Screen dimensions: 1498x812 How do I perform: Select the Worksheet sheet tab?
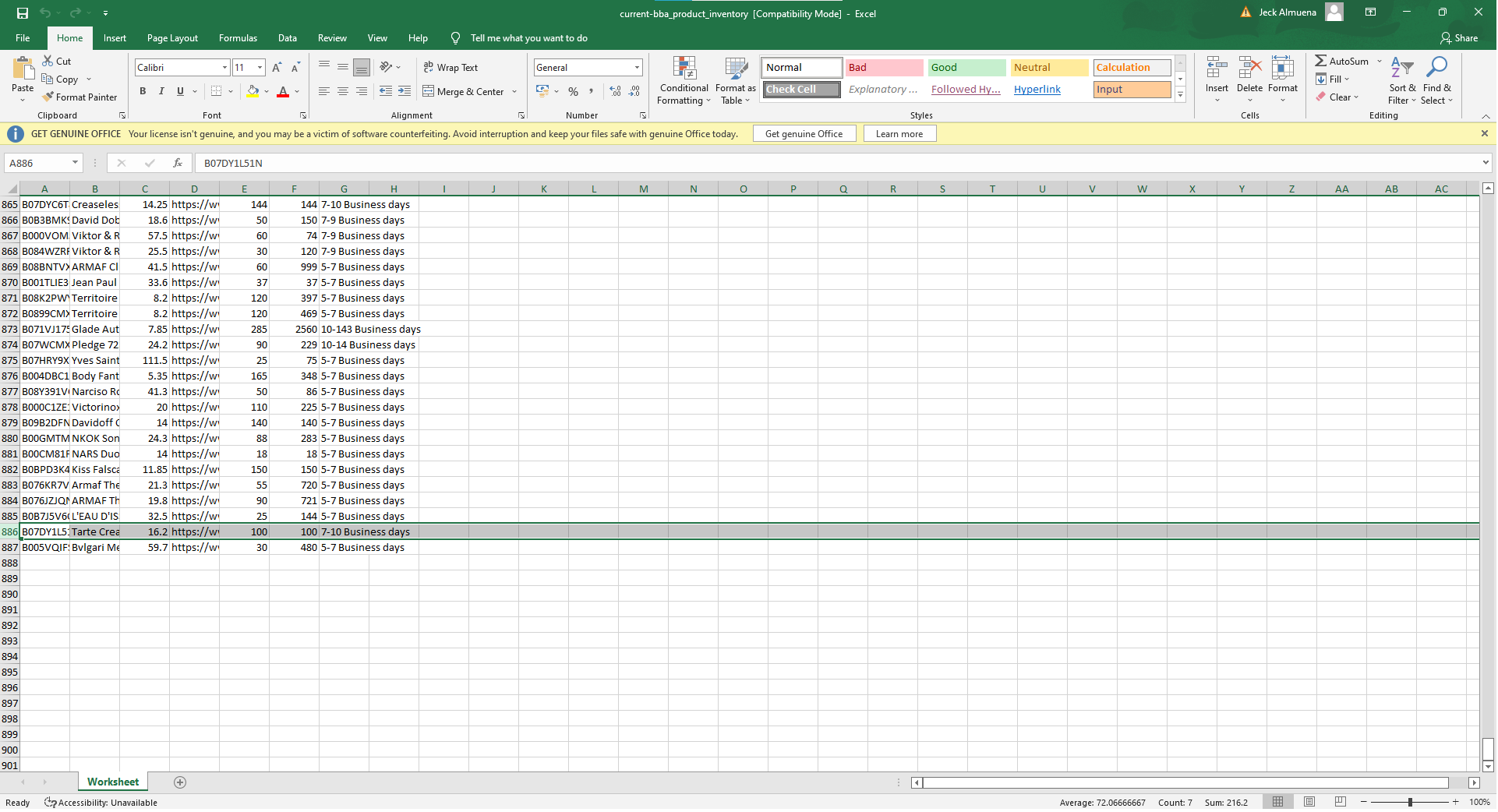[113, 782]
